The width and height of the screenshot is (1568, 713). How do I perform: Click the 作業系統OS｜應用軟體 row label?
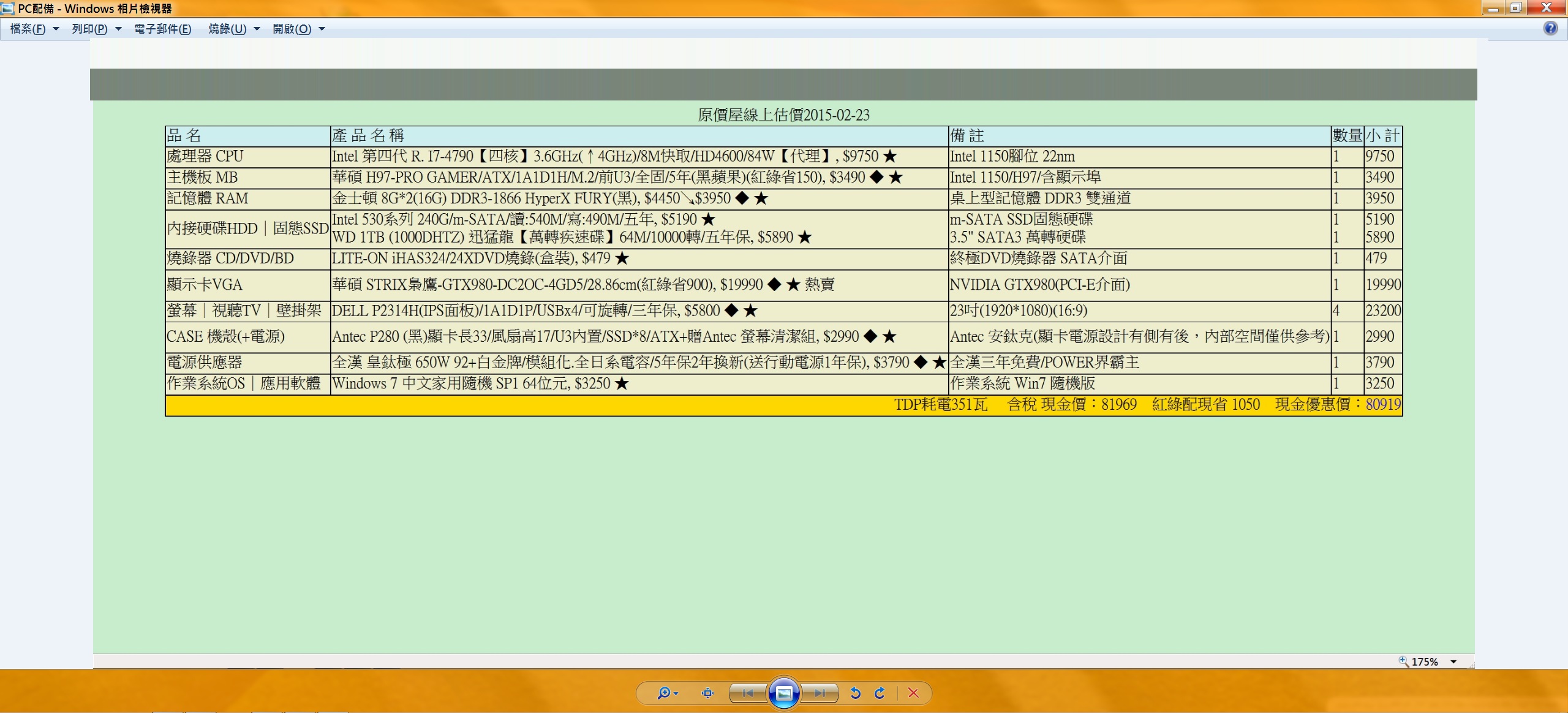tap(243, 384)
